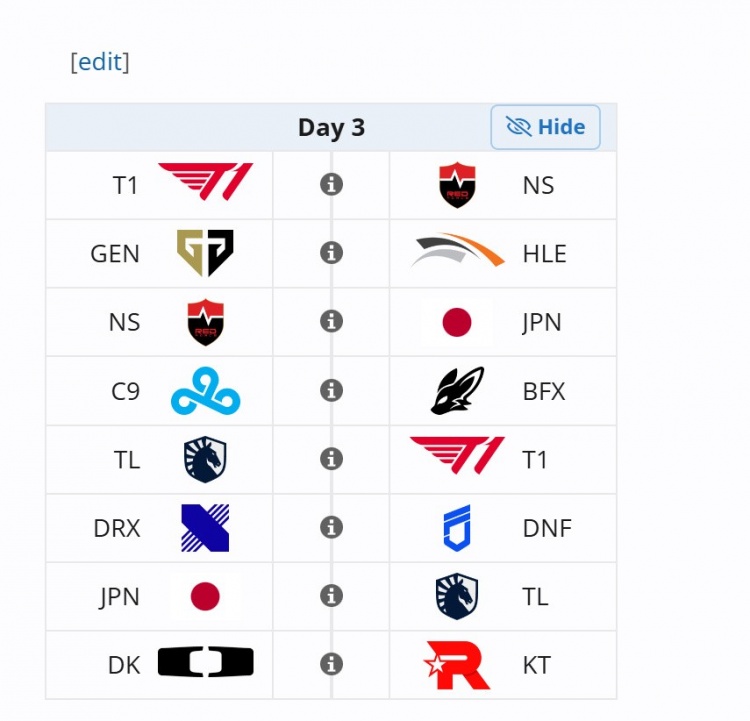Screen dimensions: 750x721
Task: Open info icon for C9 vs BFX
Action: click(331, 390)
